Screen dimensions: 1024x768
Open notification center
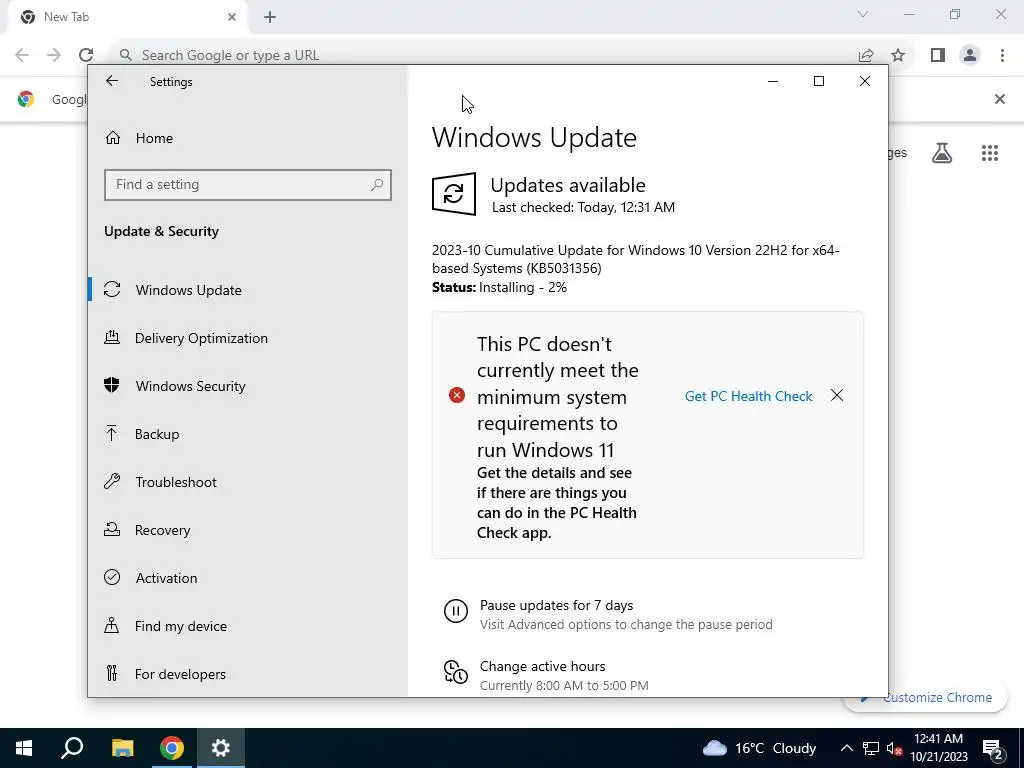[993, 749]
